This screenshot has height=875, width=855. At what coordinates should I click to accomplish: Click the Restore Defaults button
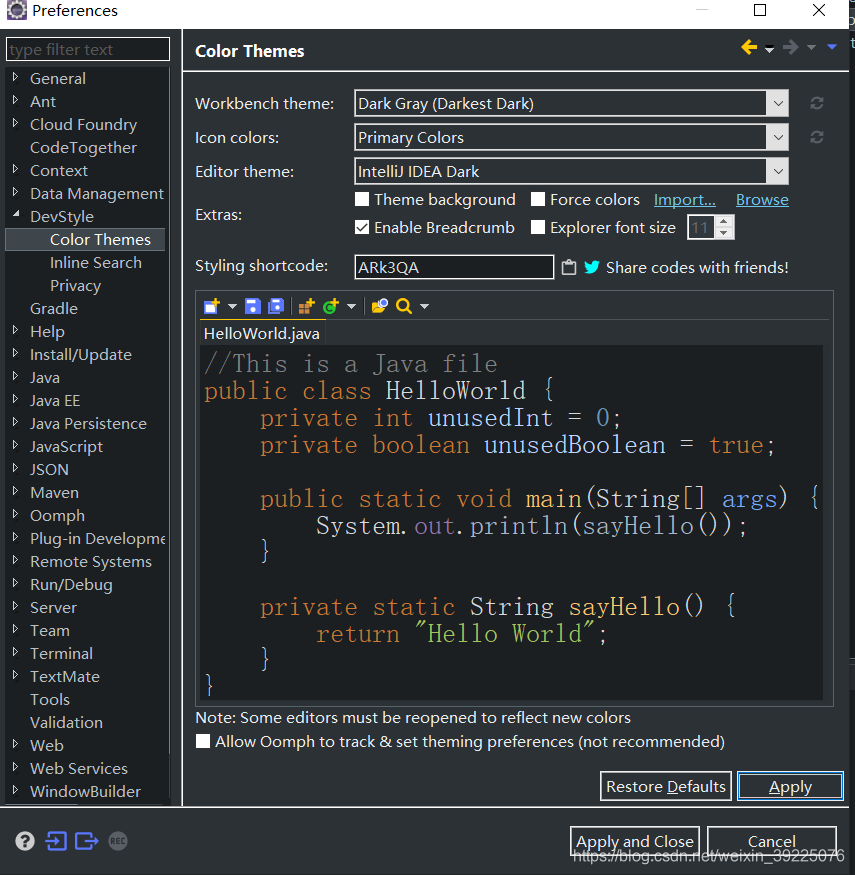point(666,786)
